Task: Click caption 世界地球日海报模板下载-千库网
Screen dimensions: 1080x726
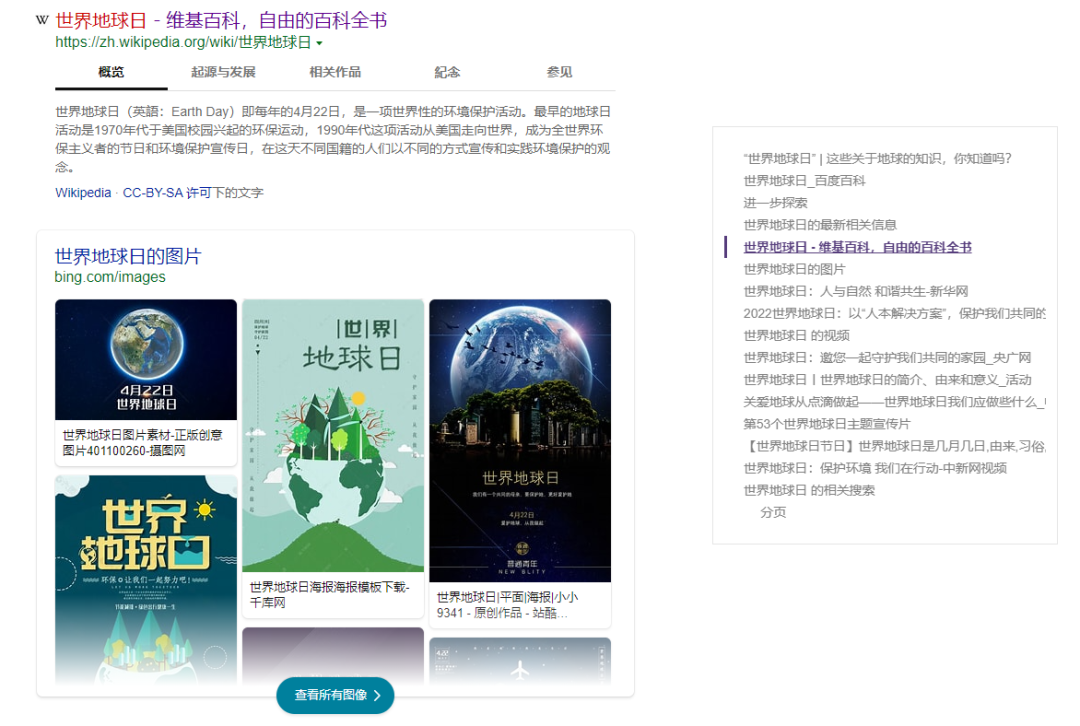Action: click(329, 594)
